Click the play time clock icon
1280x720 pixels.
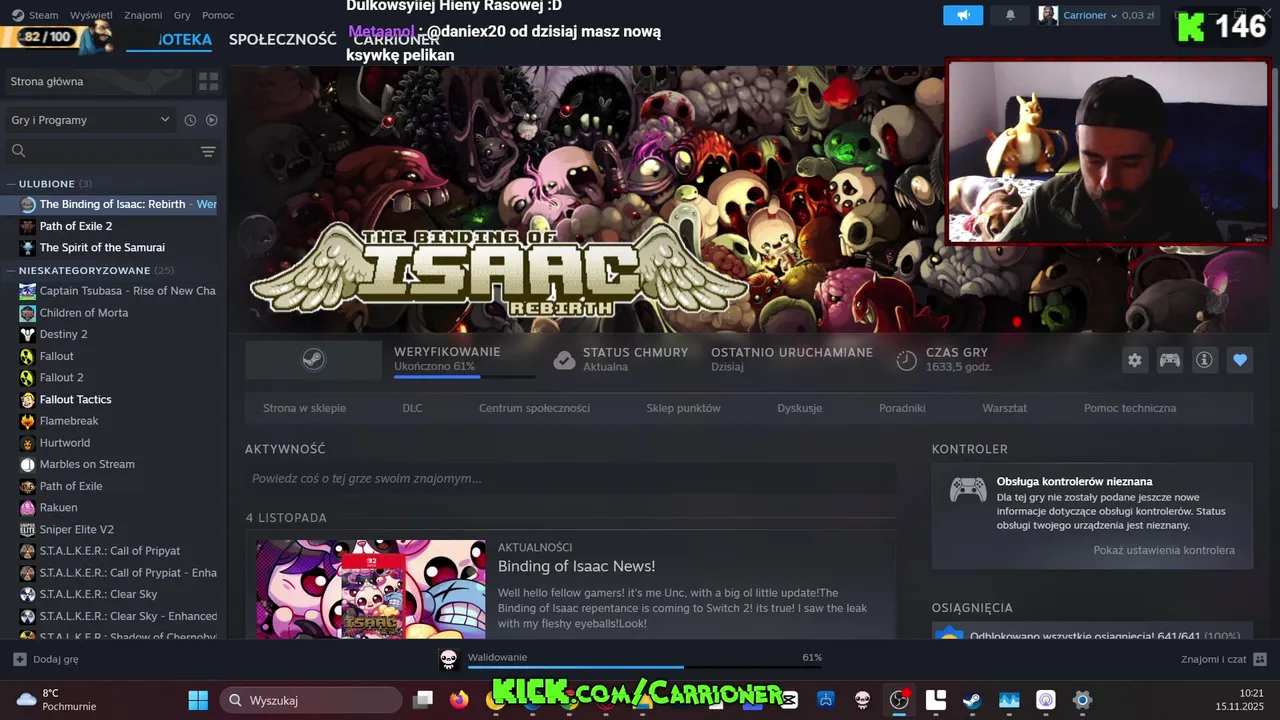click(906, 360)
